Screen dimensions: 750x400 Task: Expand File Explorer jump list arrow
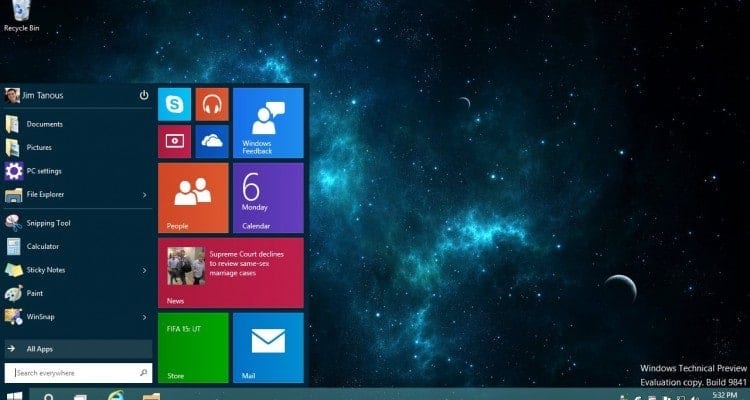(144, 194)
